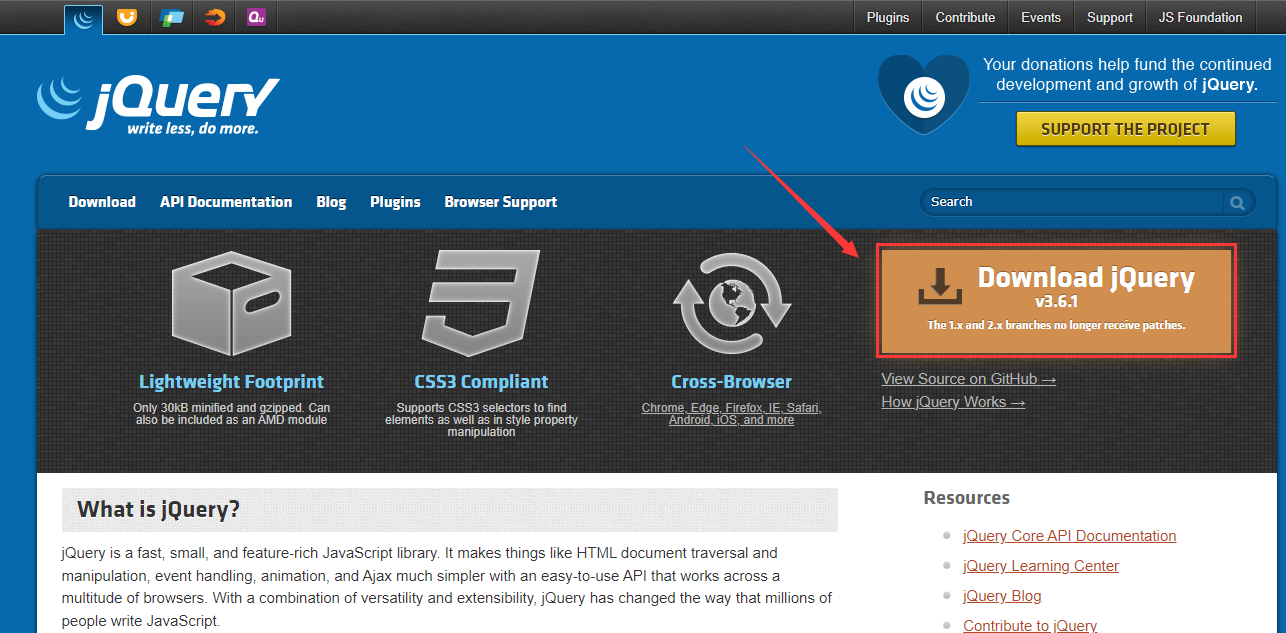Open Plugins in the top bar
The height and width of the screenshot is (633, 1286).
pos(888,17)
